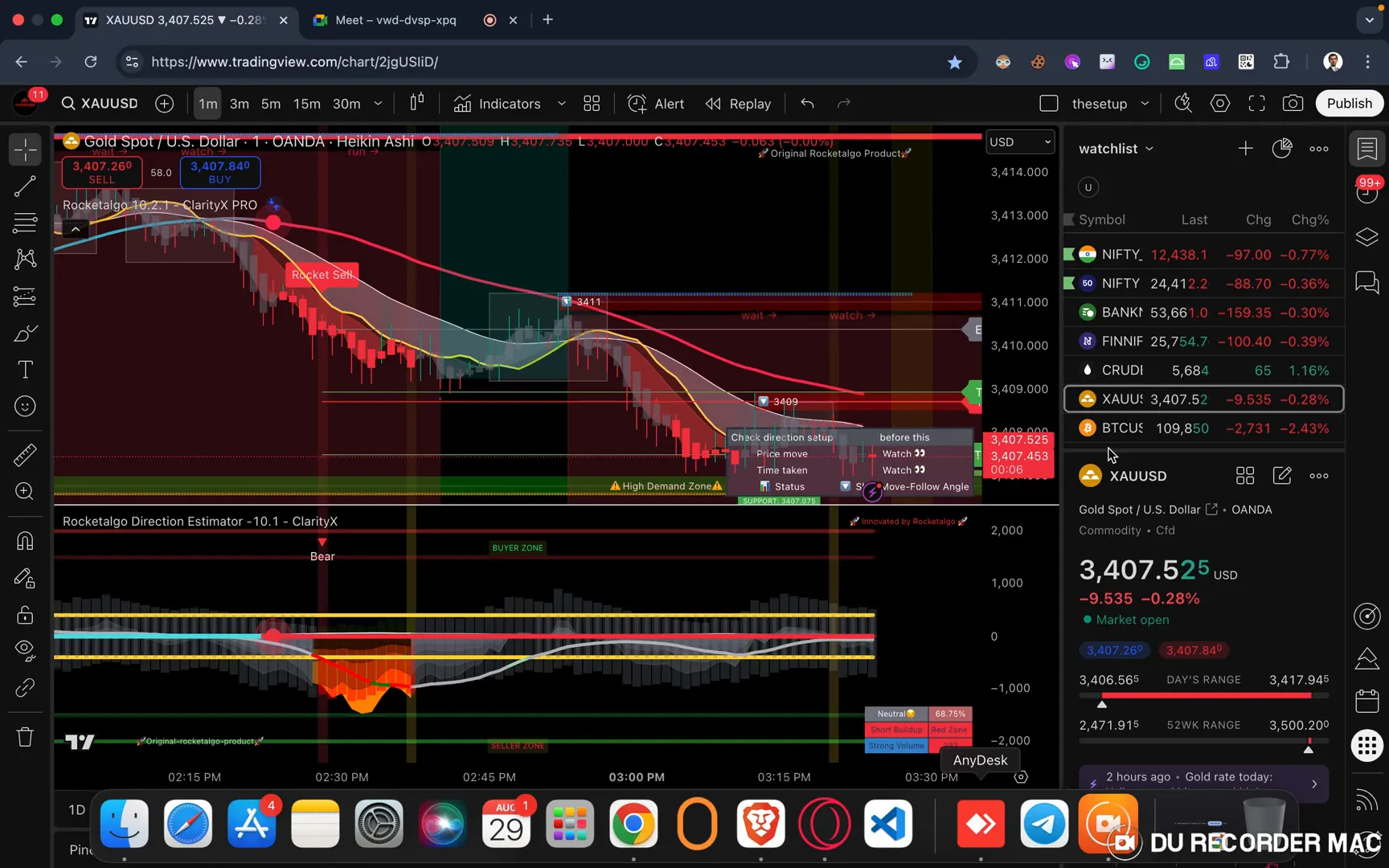
Task: Take a chart snapshot with the camera icon
Action: [x=1293, y=103]
